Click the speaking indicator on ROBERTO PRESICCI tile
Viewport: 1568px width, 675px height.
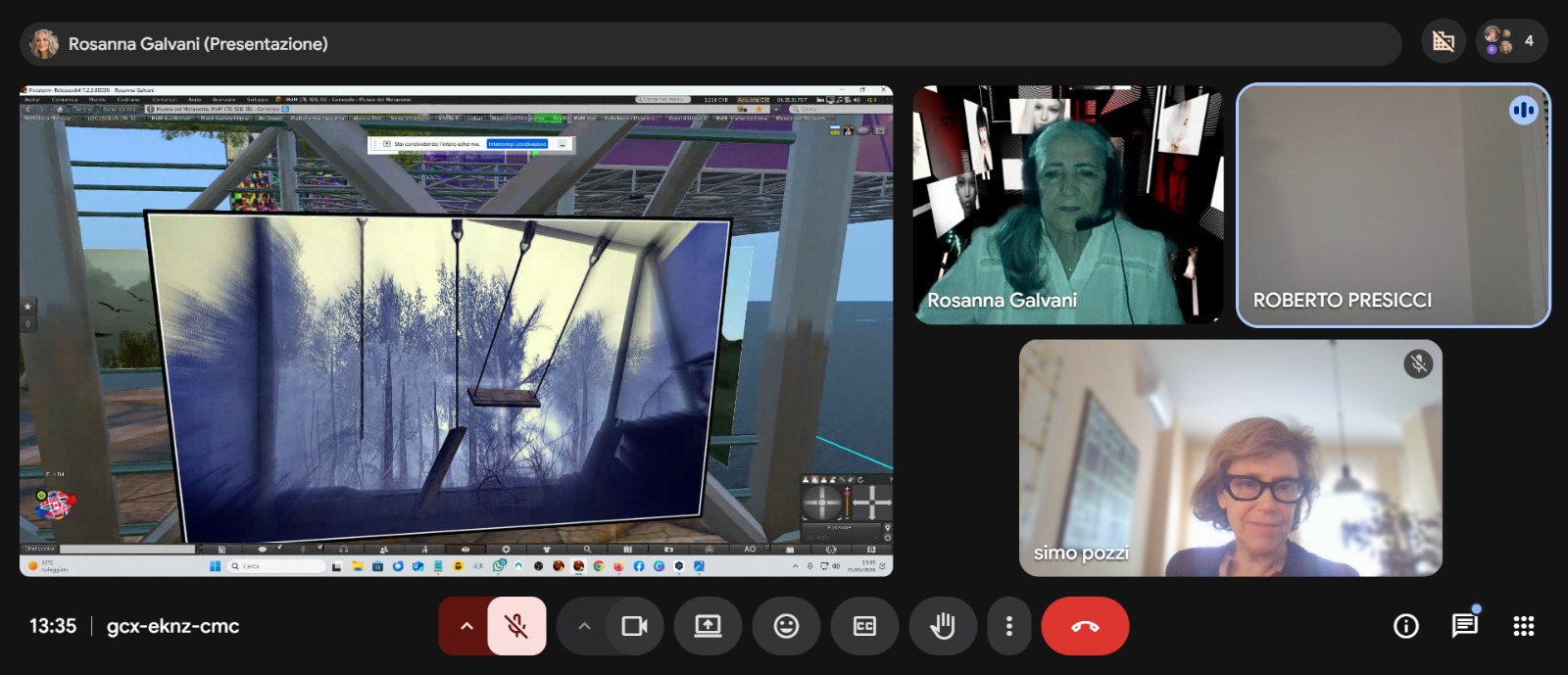pos(1523,110)
